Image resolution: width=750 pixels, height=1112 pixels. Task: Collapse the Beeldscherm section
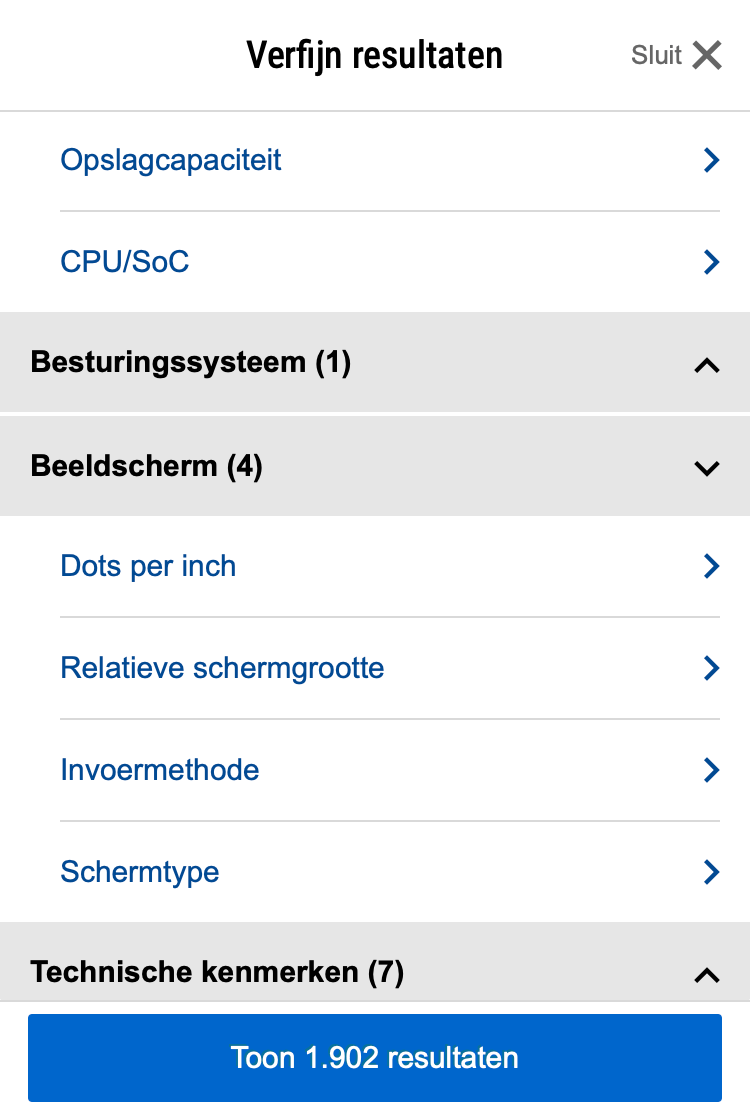(147, 466)
